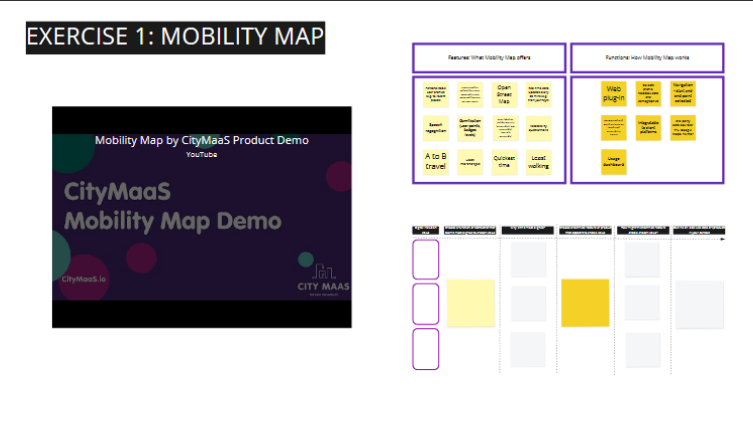This screenshot has width=753, height=422.
Task: Click the top purple rounded rectangle in timeline
Action: 426,259
